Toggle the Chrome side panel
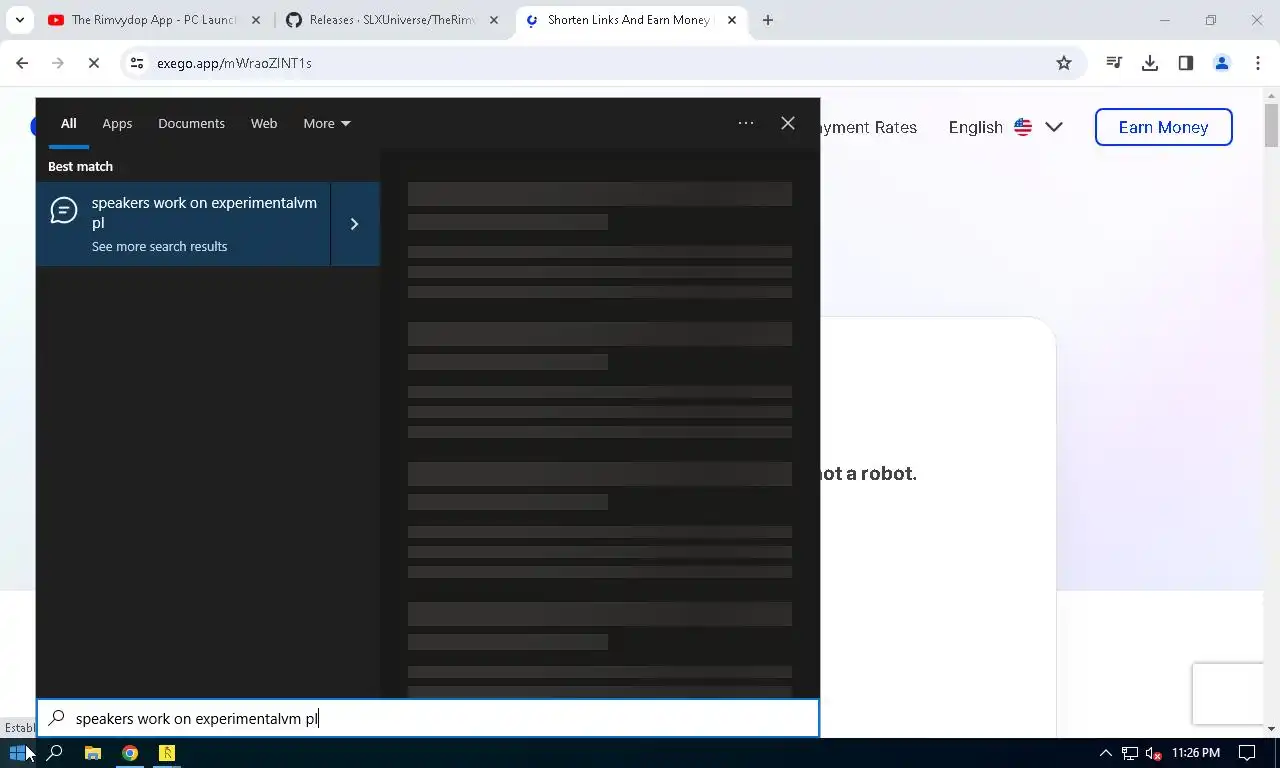 click(x=1186, y=63)
